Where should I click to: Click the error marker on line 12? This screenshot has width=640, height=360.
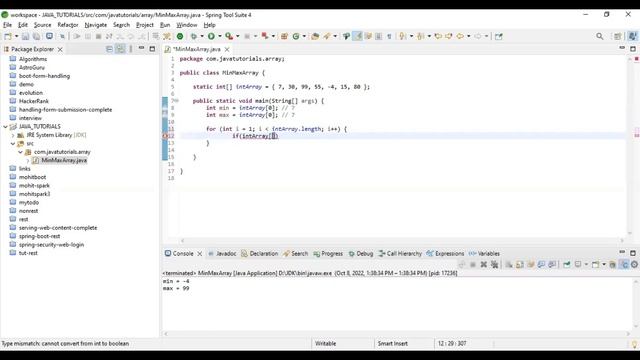(x=165, y=136)
